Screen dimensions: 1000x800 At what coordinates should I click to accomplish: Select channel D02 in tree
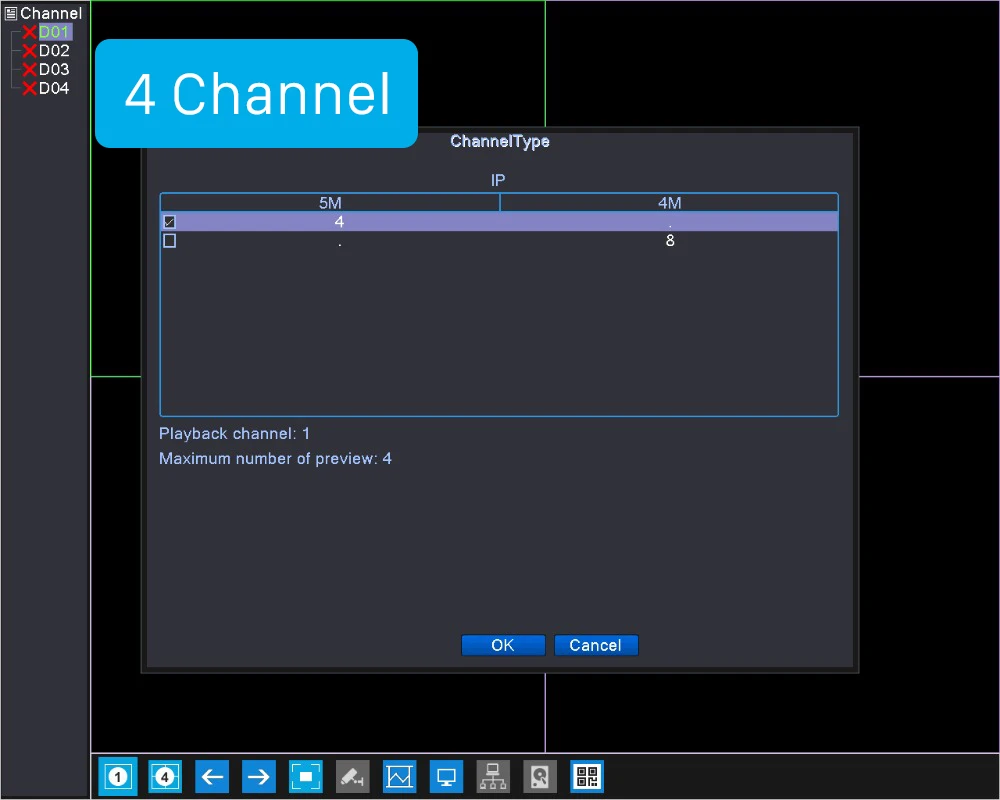[x=54, y=50]
